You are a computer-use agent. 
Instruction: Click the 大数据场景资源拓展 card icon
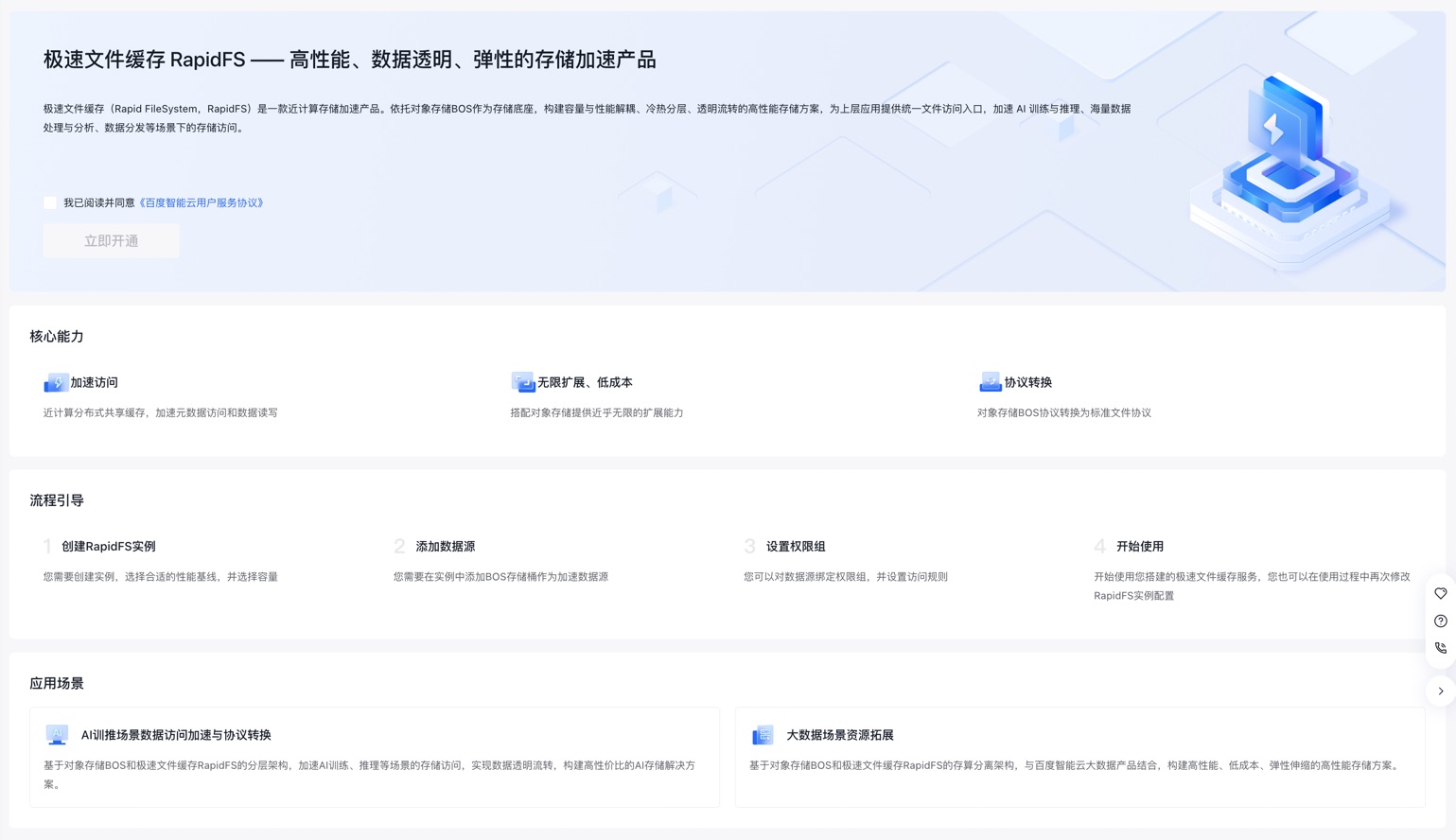(x=763, y=735)
